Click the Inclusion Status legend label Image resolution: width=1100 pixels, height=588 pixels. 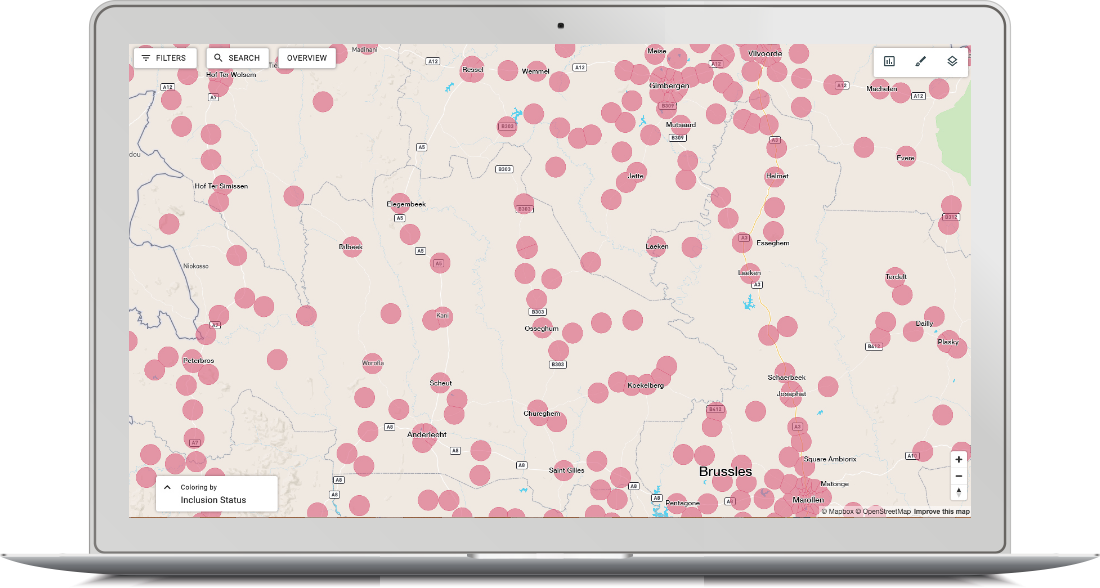coord(213,500)
